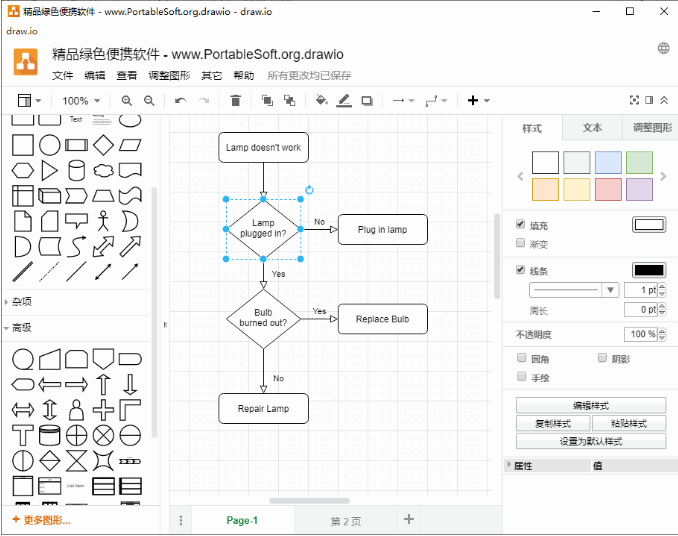The width and height of the screenshot is (678, 536).
Task: Choose the light blue style swatch
Action: pyautogui.click(x=608, y=163)
